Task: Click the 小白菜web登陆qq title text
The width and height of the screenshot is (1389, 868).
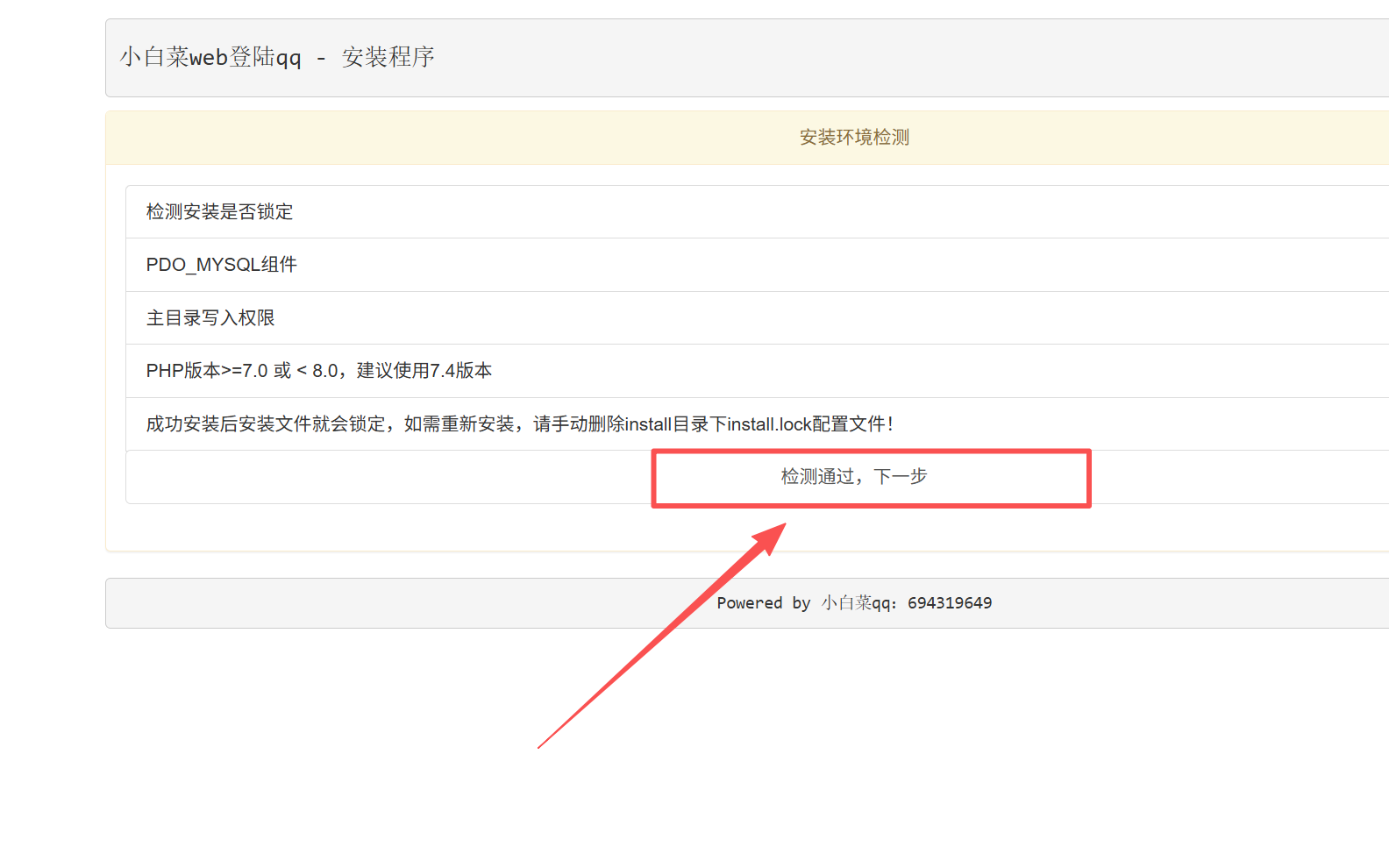Action: coord(210,58)
